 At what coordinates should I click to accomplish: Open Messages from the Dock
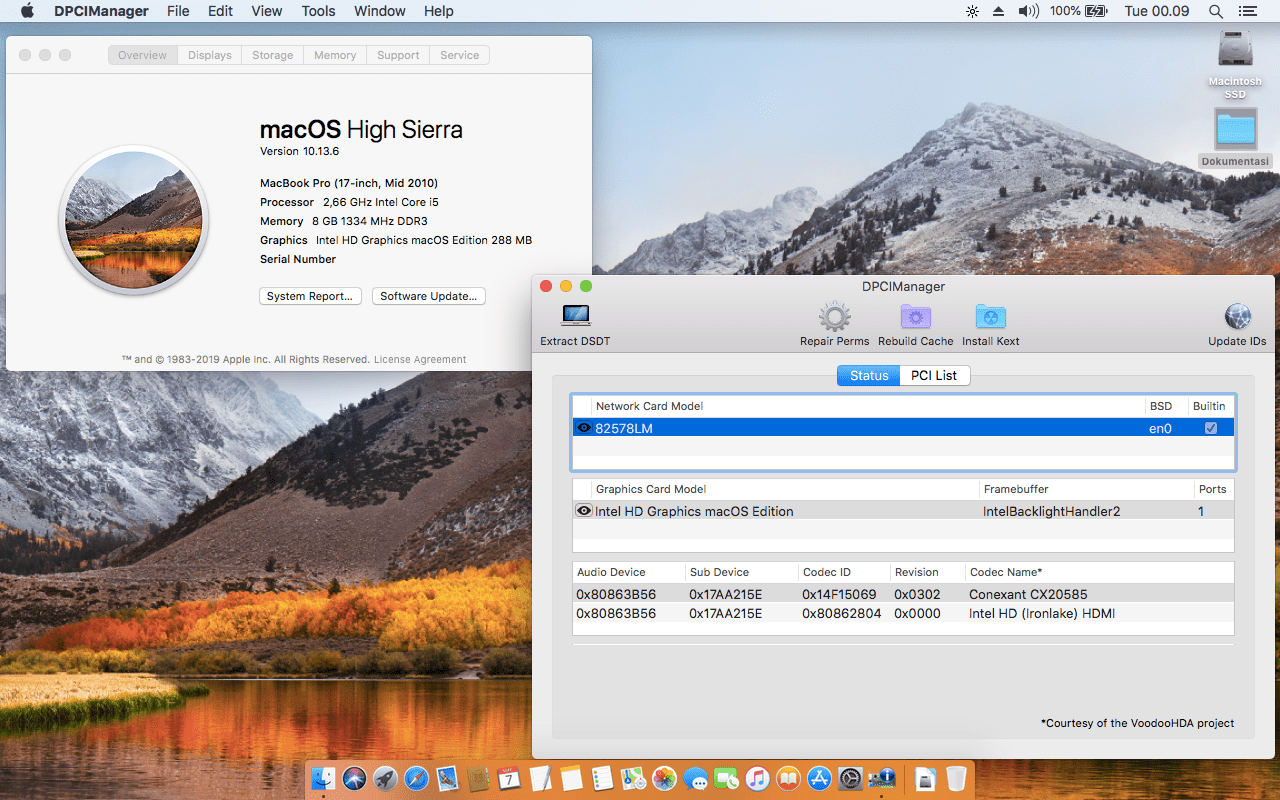tap(695, 779)
